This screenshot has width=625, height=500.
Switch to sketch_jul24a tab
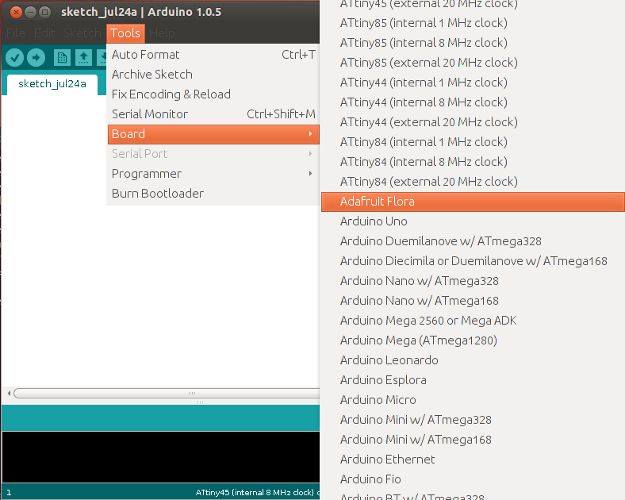tap(52, 84)
